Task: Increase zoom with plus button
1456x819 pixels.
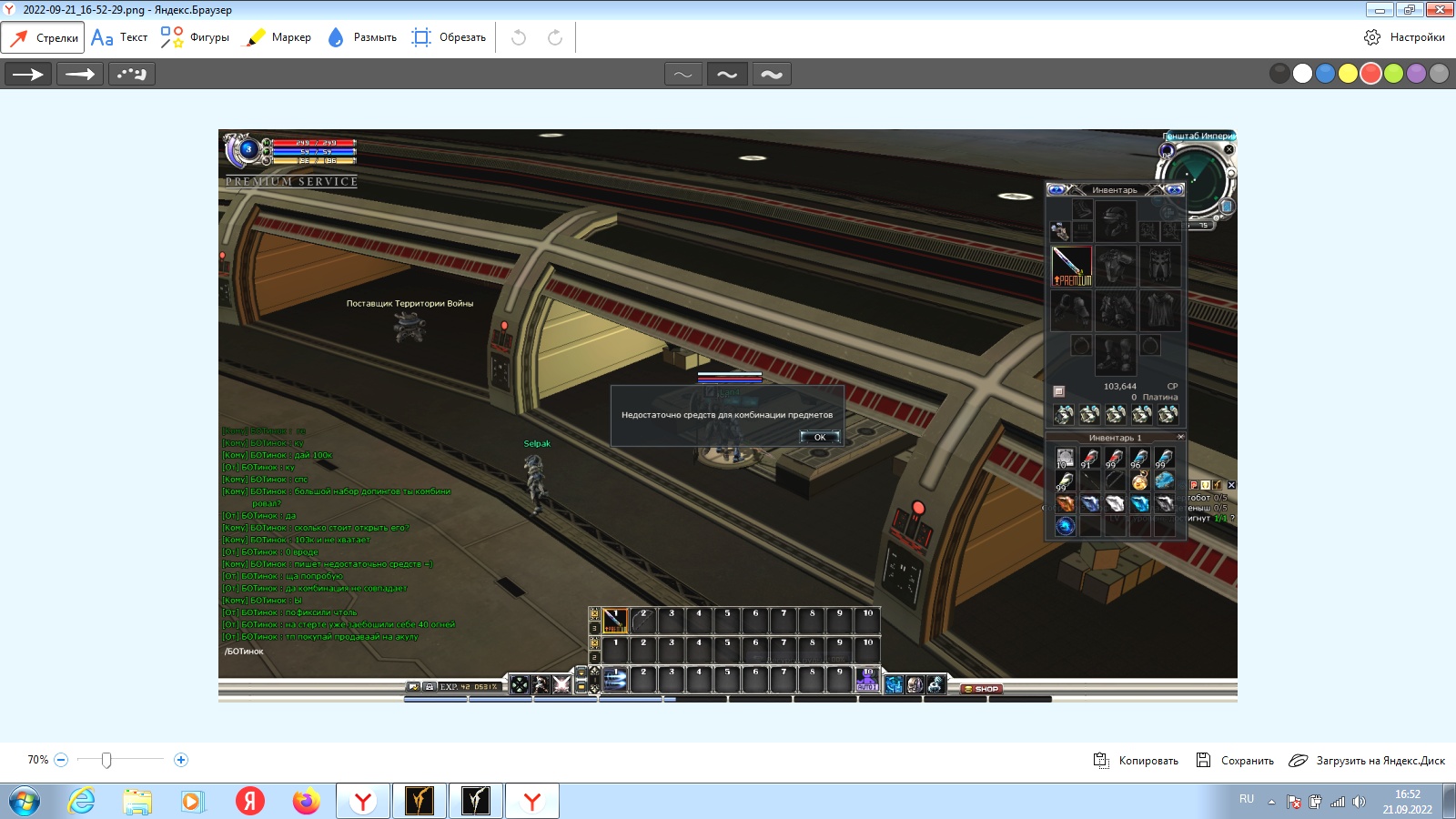Action: click(181, 760)
